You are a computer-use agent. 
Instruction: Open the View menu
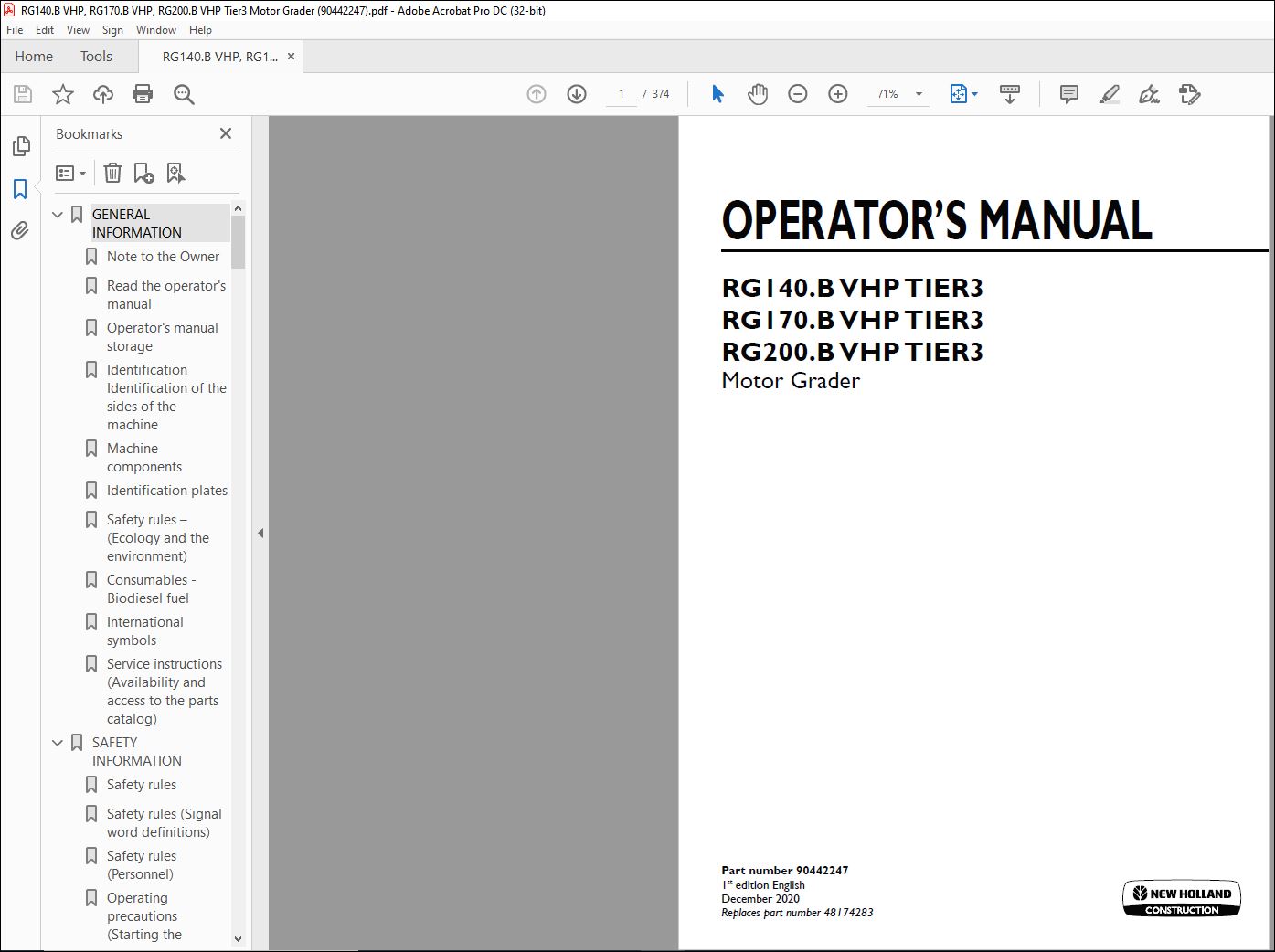coord(79,30)
